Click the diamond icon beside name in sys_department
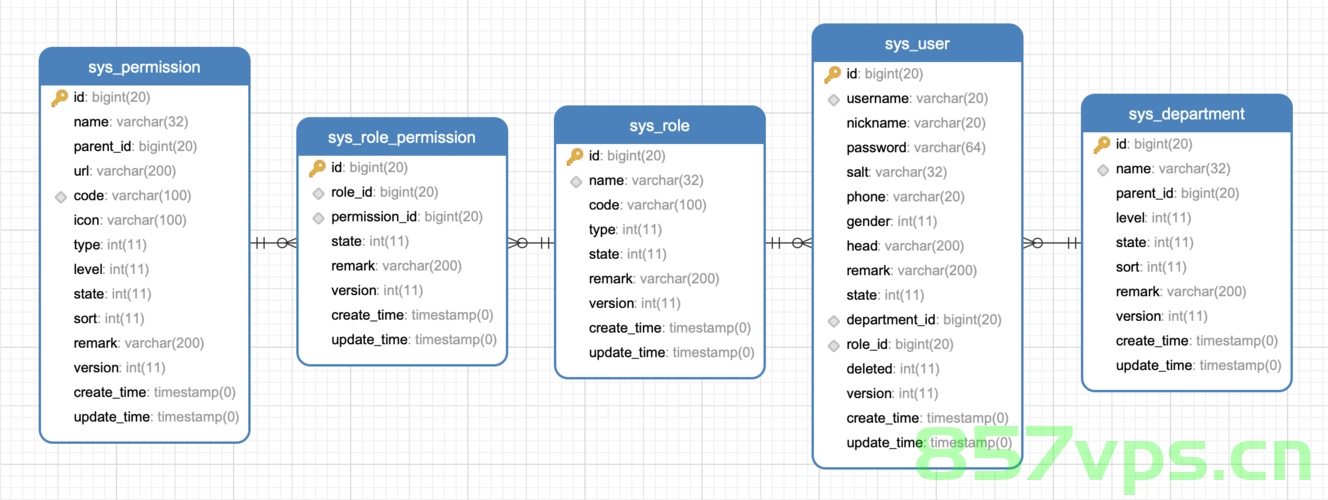Screen dimensions: 1328x500 pos(1102,170)
